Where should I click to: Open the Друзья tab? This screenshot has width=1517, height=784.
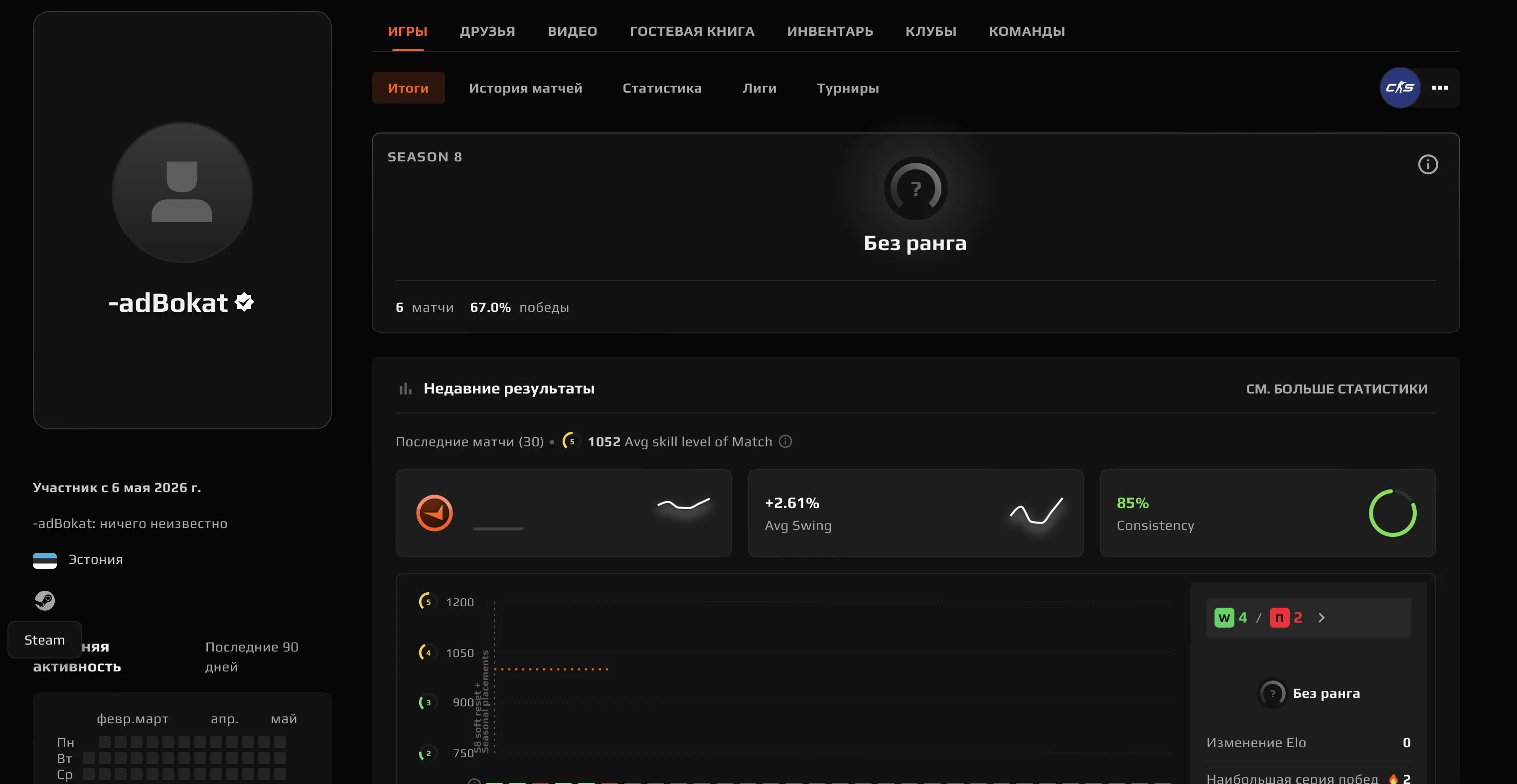487,31
